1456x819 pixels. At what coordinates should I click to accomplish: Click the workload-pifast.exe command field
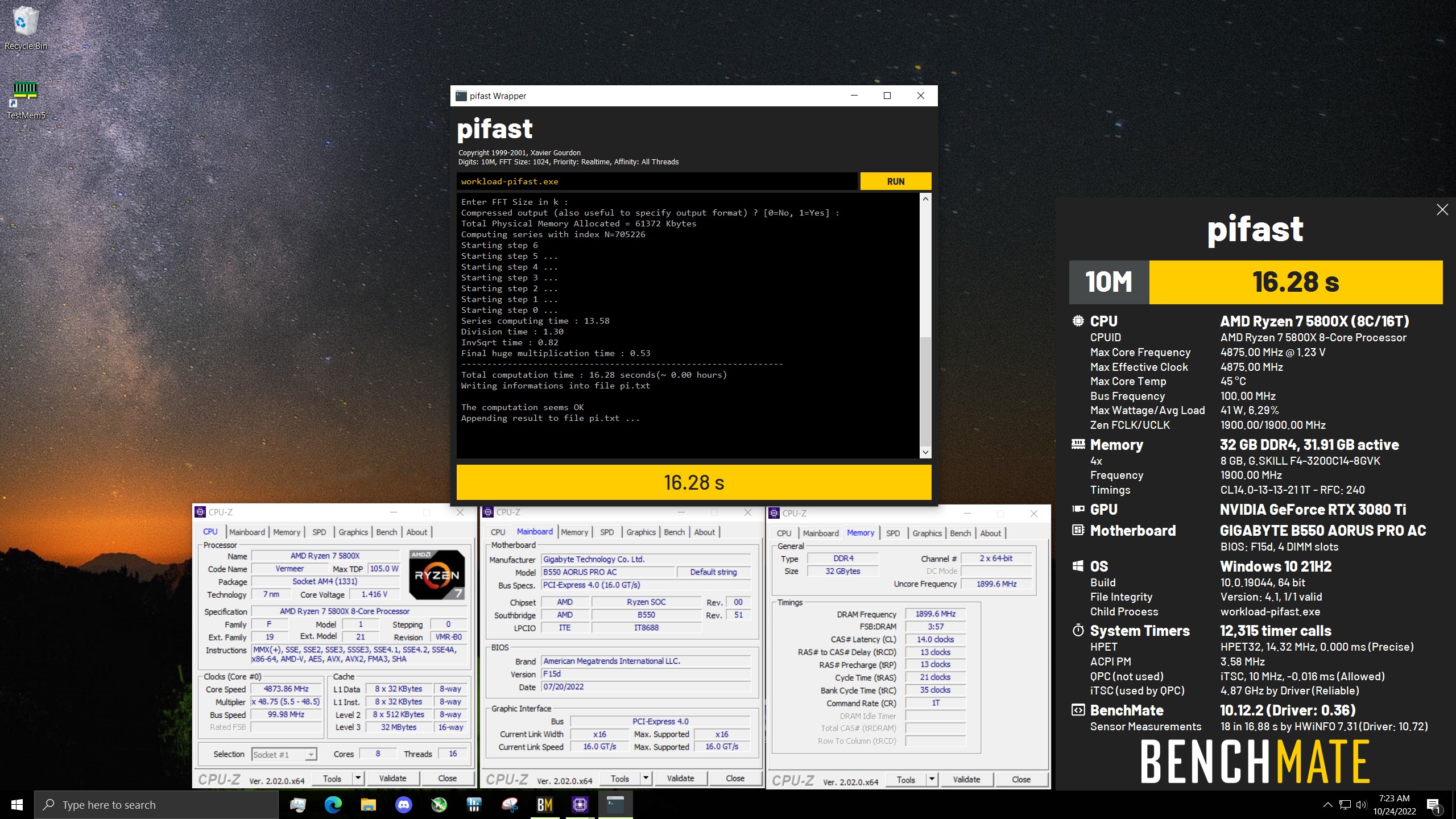coord(657,181)
